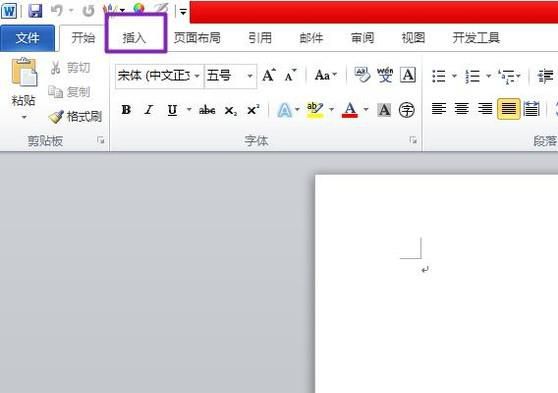Open the 文件 (File) tab
Screen dimensions: 558x393
[x=27, y=38]
